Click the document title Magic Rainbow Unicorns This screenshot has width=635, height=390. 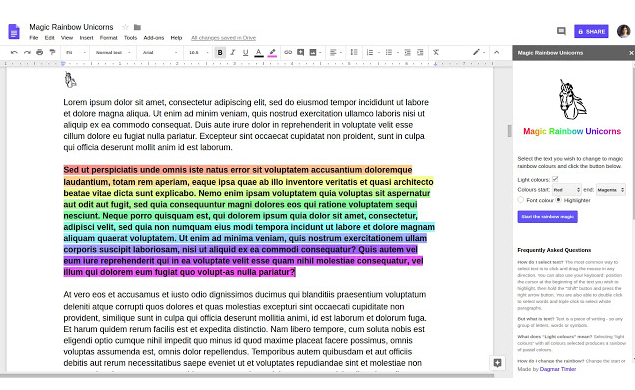click(x=71, y=27)
